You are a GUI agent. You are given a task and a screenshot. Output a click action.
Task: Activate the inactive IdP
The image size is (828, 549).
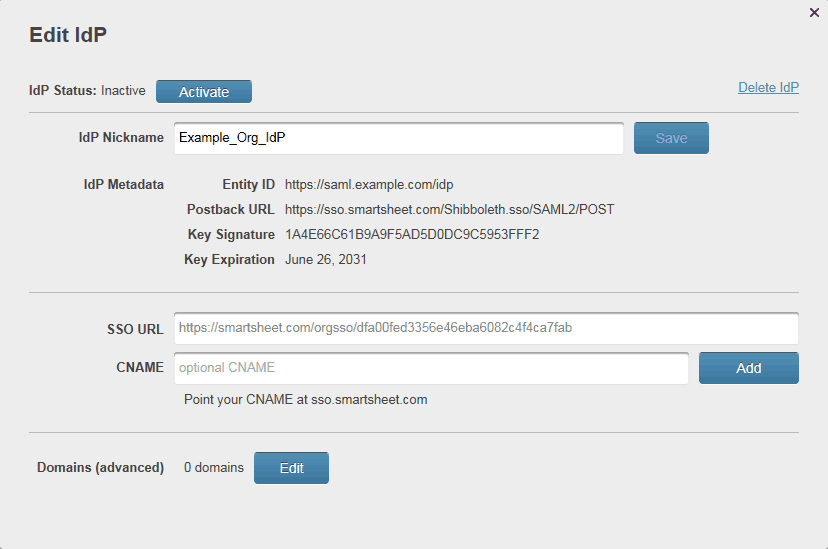[204, 92]
